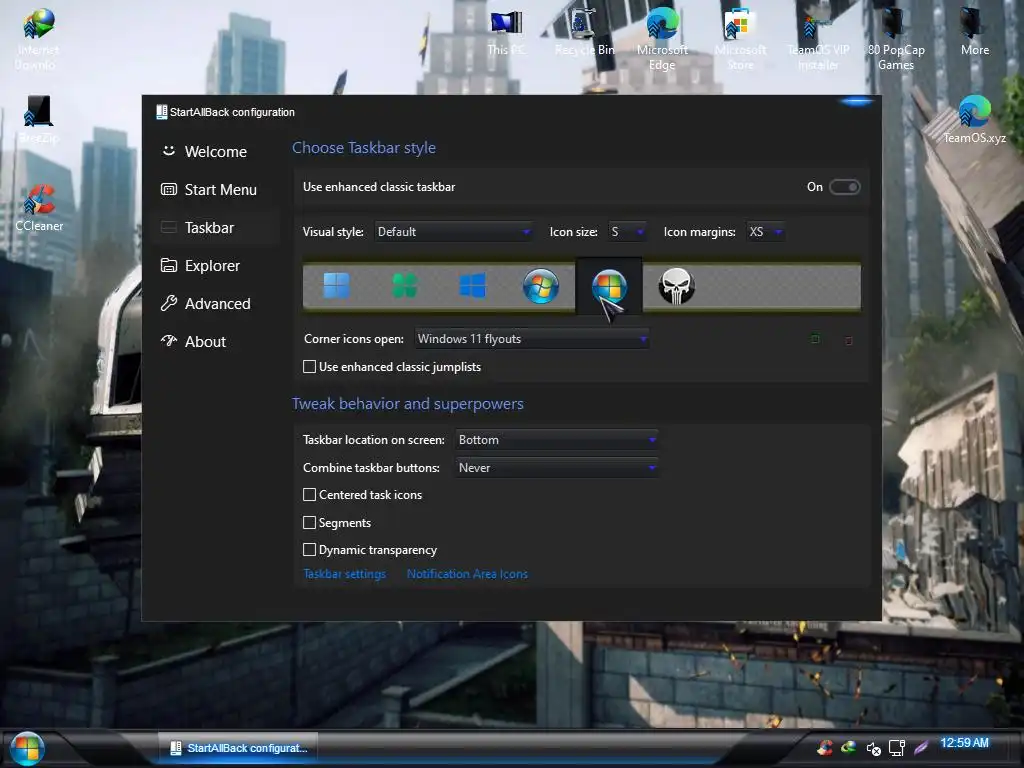This screenshot has height=768, width=1024.
Task: Switch to the Explorer section
Action: tap(216, 265)
